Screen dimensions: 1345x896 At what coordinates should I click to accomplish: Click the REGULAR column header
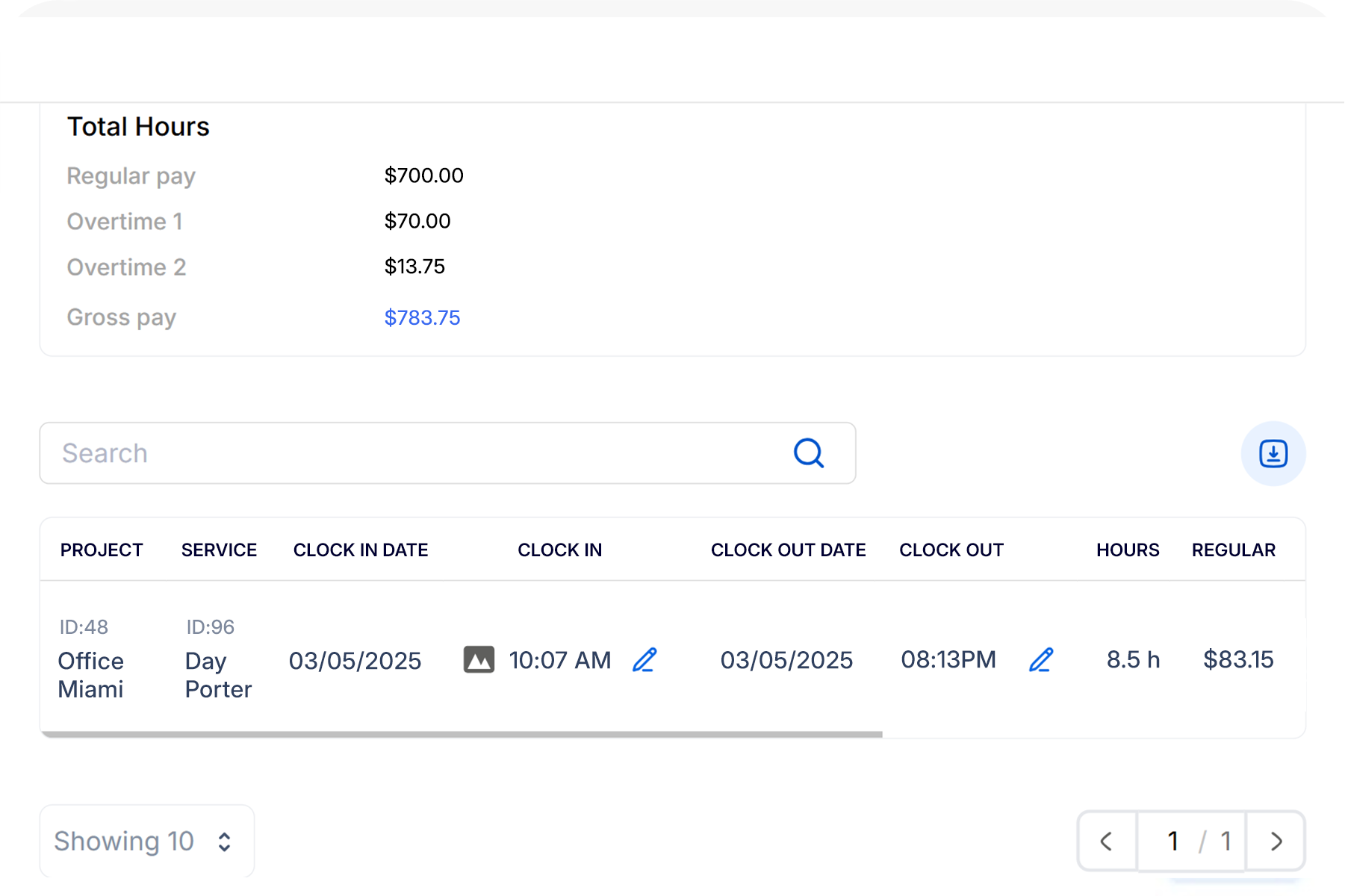(1234, 550)
